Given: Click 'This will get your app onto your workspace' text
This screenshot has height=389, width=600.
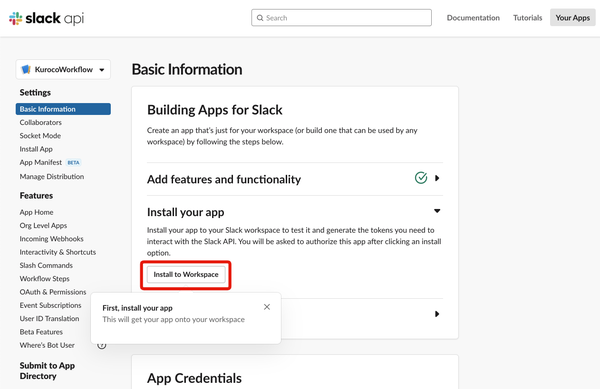Looking at the screenshot, I should coord(173,319).
